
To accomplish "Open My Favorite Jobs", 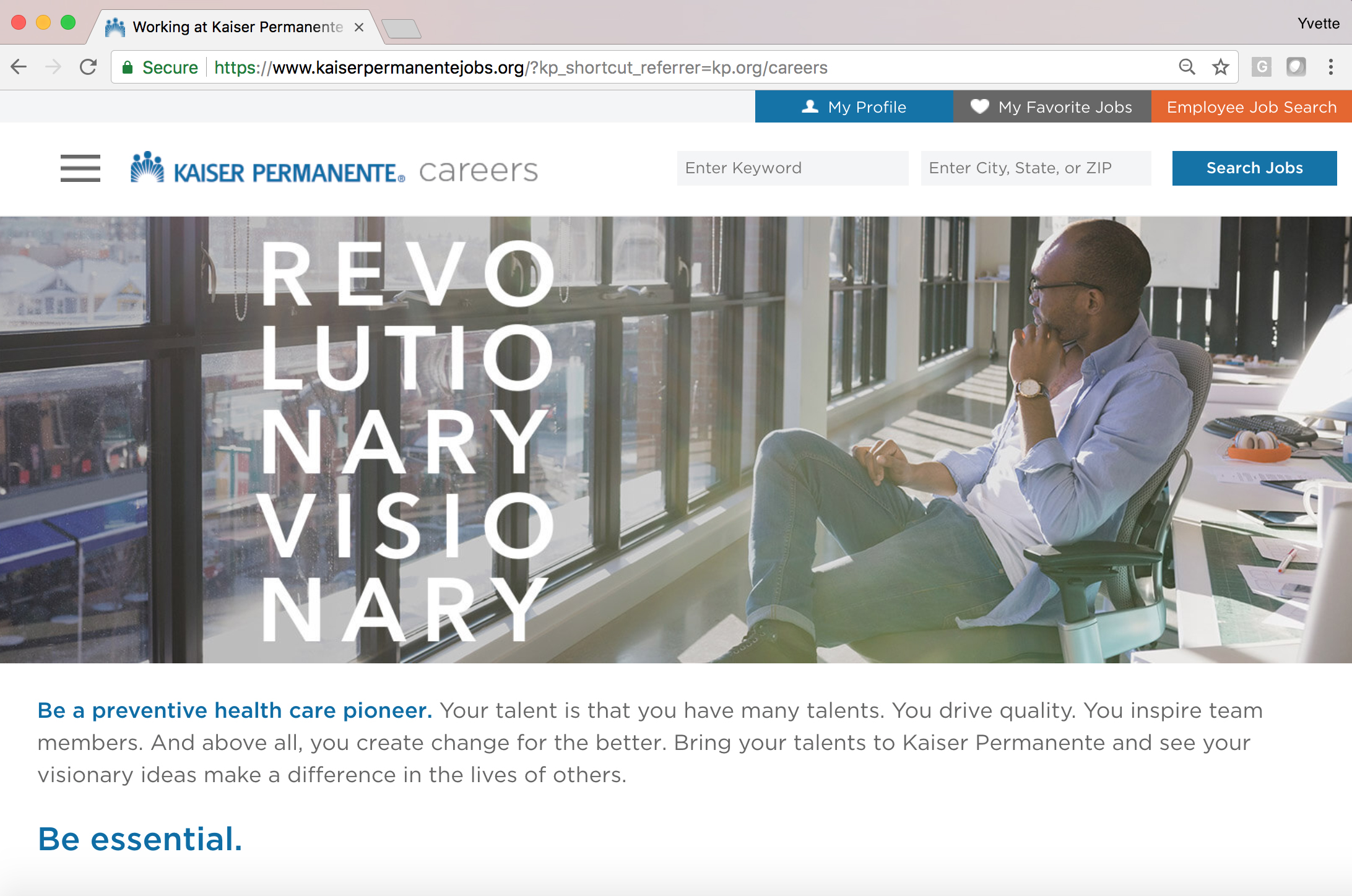I will pyautogui.click(x=1052, y=106).
